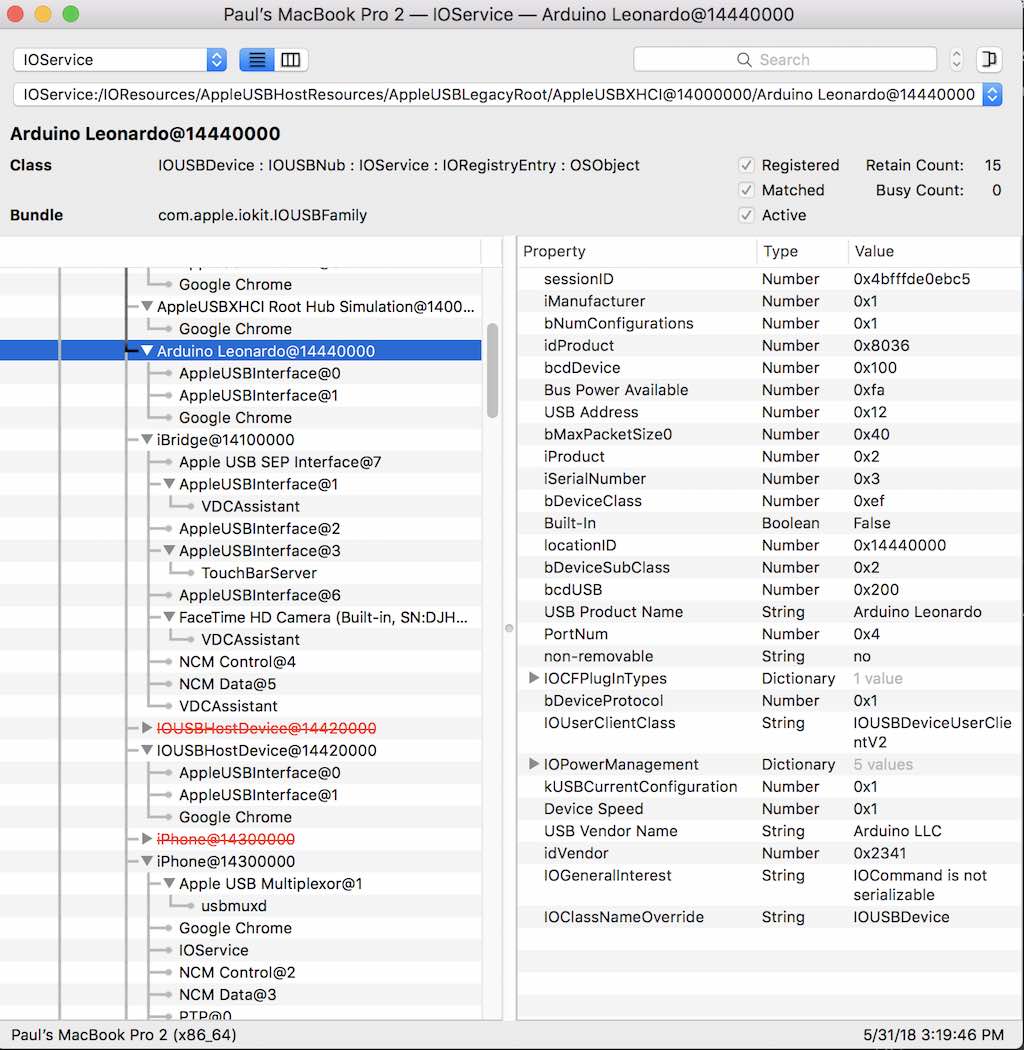This screenshot has height=1050, width=1024.
Task: Collapse AppleUSBInterface@3 under iBridge
Action: (x=169, y=550)
